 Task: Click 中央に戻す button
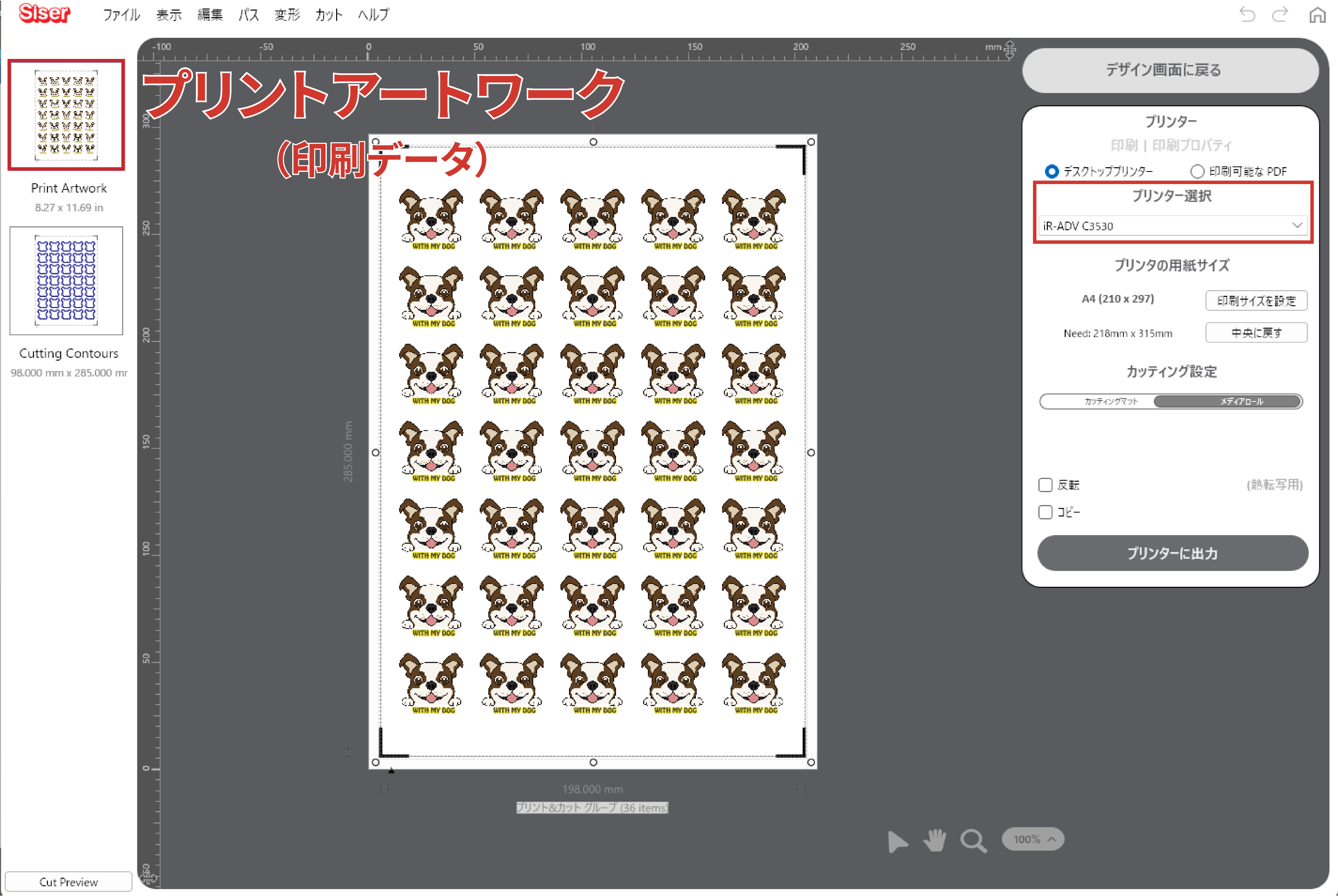tap(1256, 332)
